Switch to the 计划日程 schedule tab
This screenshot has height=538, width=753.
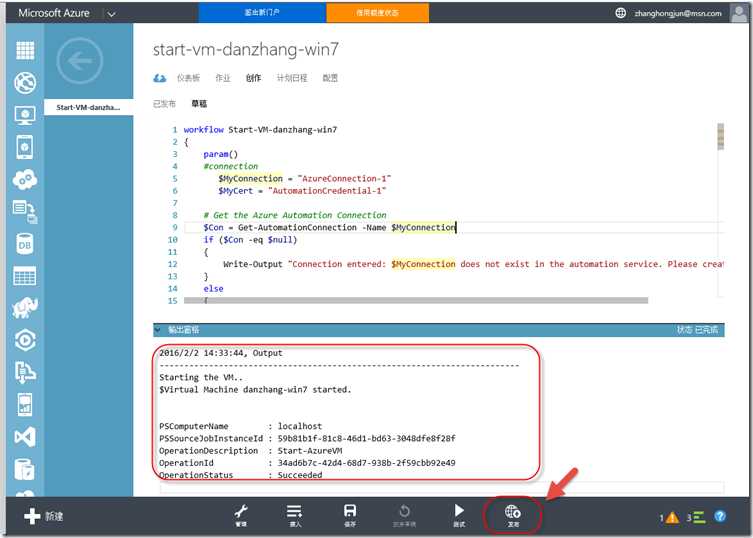(291, 78)
